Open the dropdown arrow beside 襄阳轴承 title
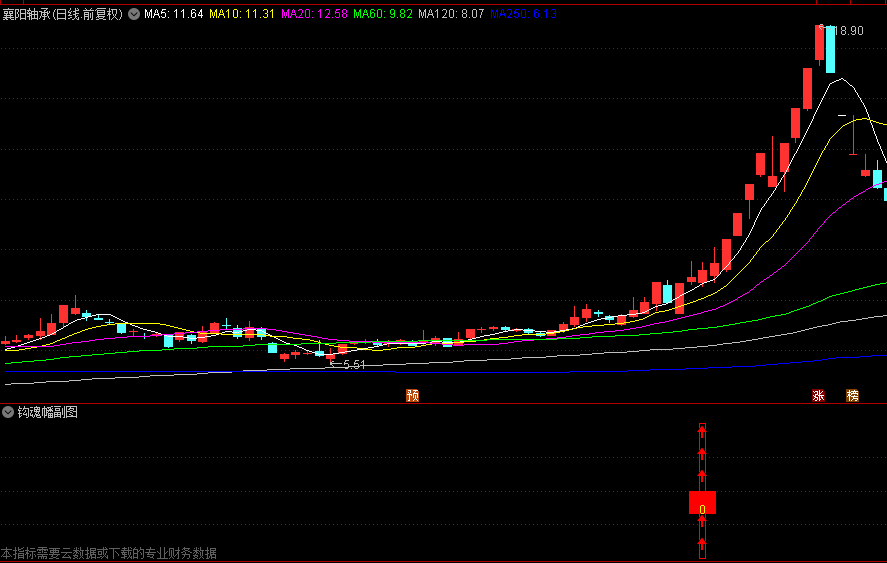887x563 pixels. tap(134, 14)
